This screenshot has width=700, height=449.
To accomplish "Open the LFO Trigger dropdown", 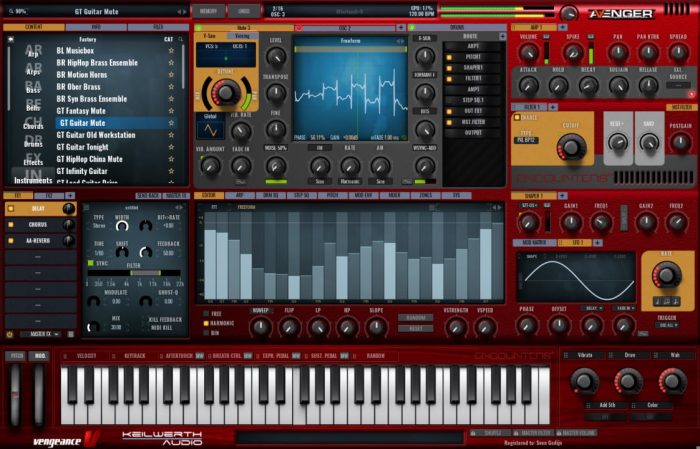I will pos(667,325).
